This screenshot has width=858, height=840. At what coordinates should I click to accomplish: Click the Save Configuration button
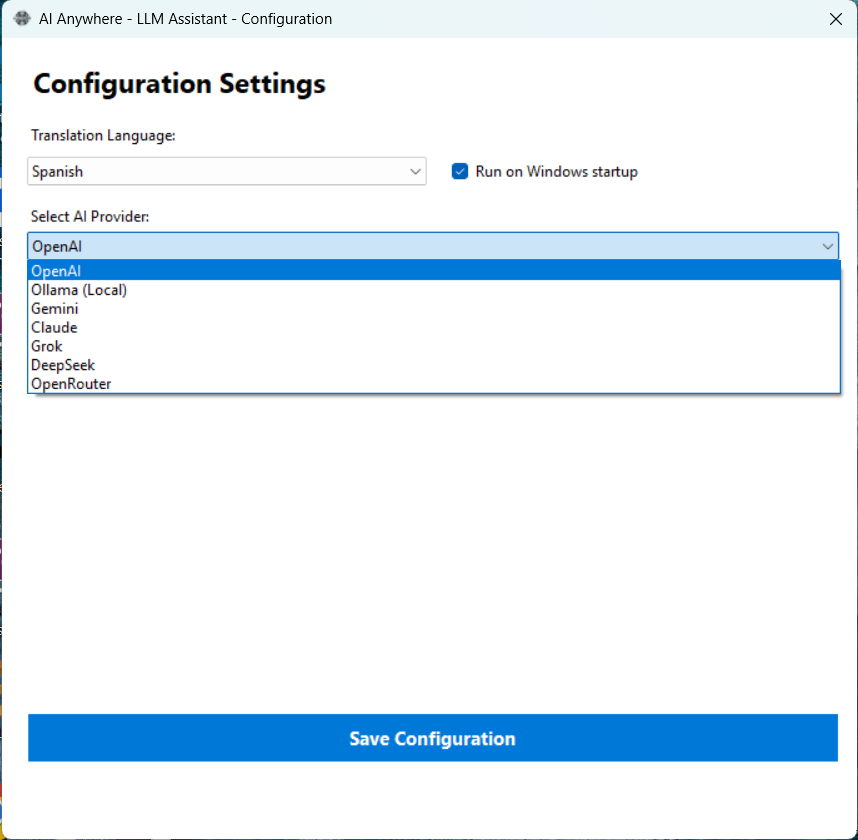point(433,738)
